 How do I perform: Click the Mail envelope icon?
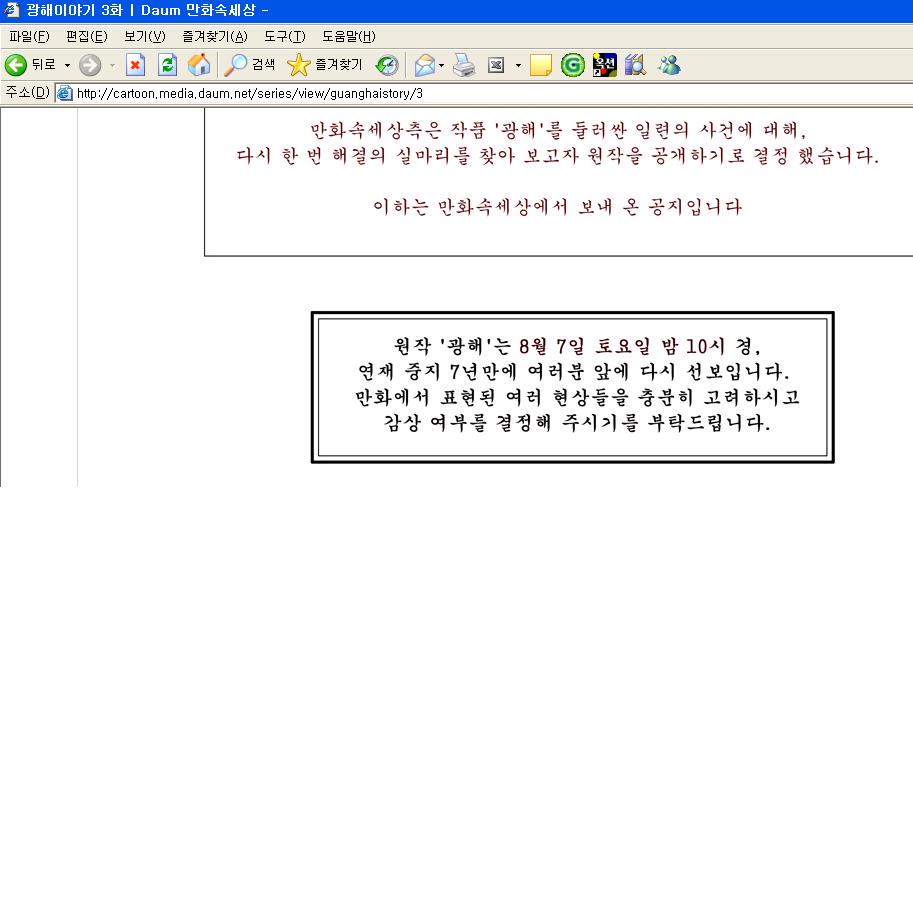[425, 65]
